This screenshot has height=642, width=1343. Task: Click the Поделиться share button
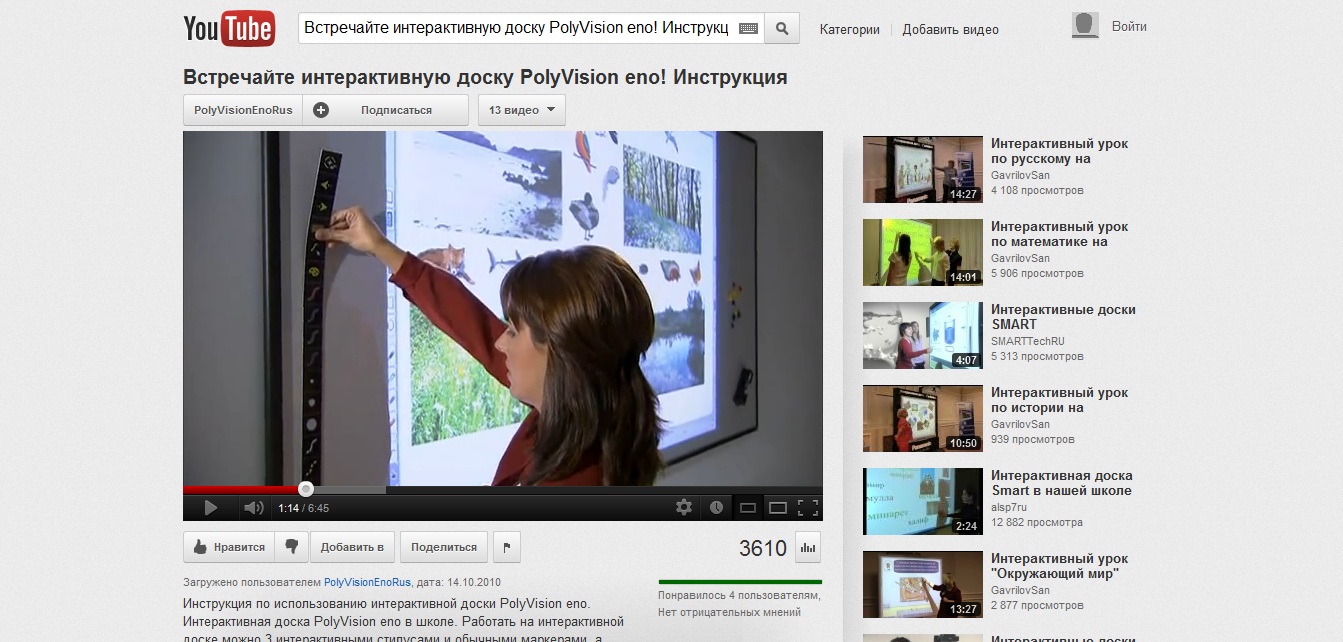(x=444, y=547)
